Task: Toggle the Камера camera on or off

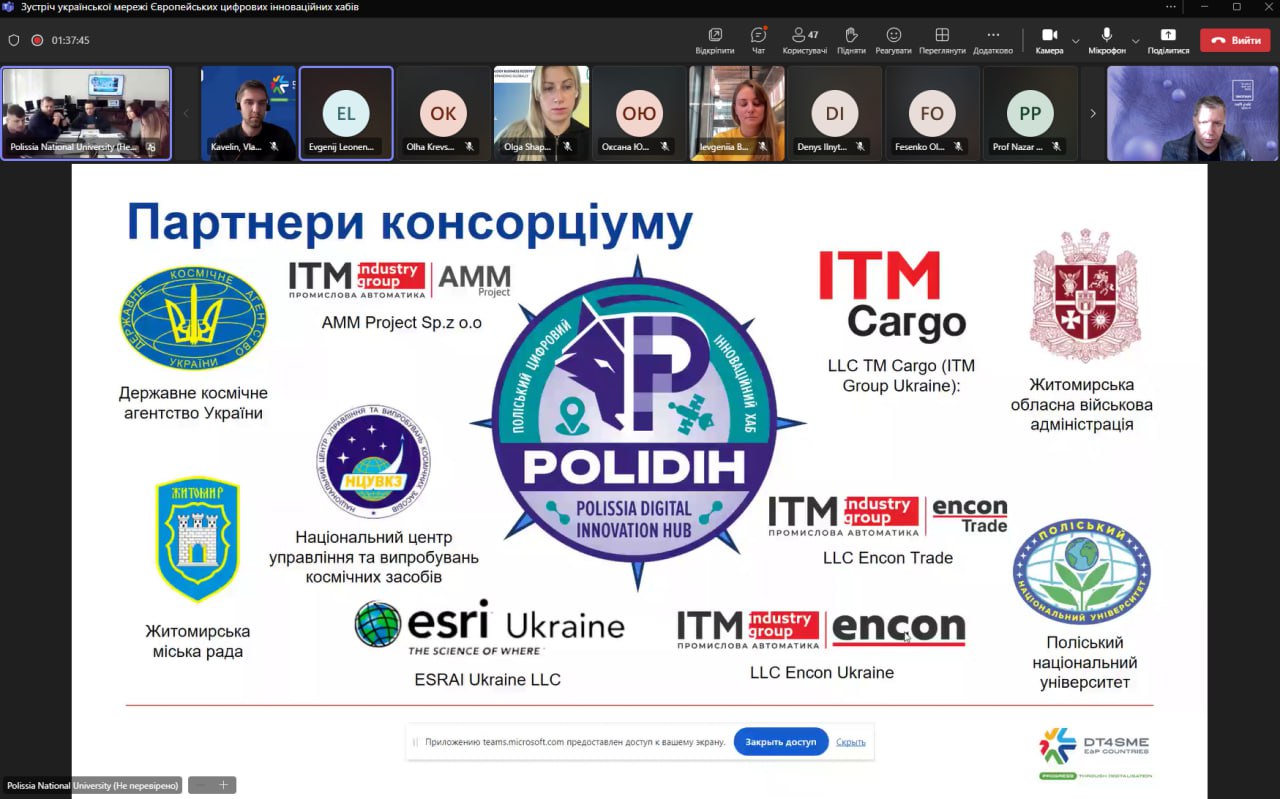Action: pyautogui.click(x=1049, y=38)
